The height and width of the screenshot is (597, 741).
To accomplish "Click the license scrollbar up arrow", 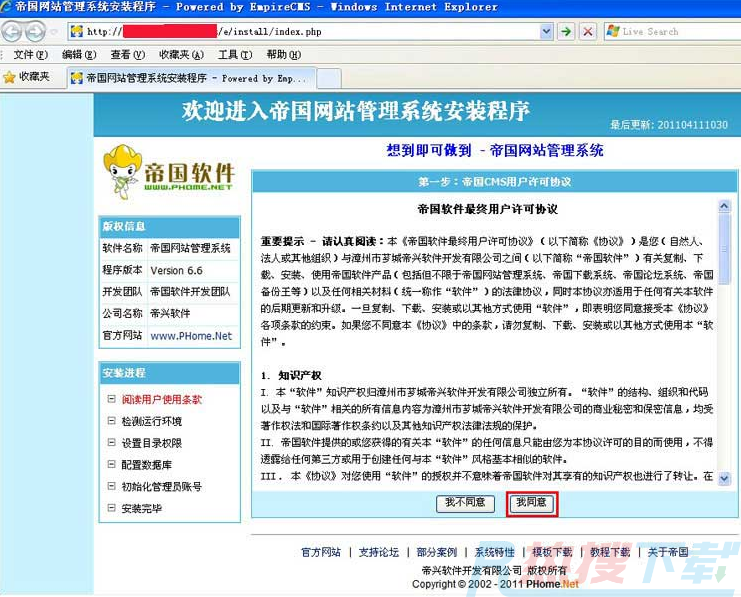I will pyautogui.click(x=724, y=206).
